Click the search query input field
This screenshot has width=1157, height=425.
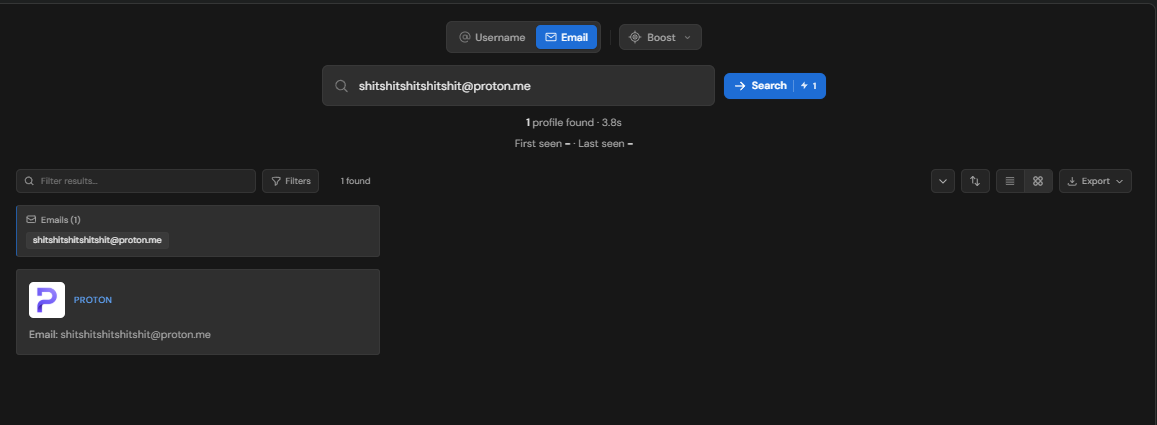pyautogui.click(x=518, y=86)
